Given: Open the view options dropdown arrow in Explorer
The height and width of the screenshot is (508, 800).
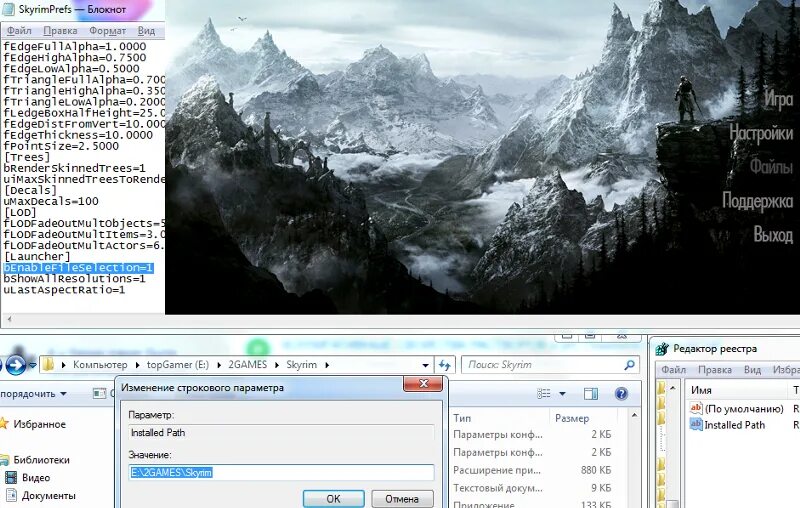Looking at the screenshot, I should (x=562, y=393).
